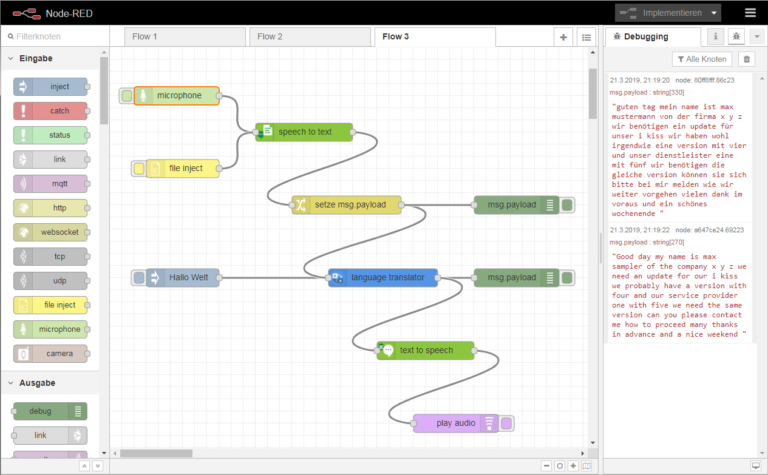Switch to the Flow 1 tab
This screenshot has height=475, width=768.
pos(185,37)
